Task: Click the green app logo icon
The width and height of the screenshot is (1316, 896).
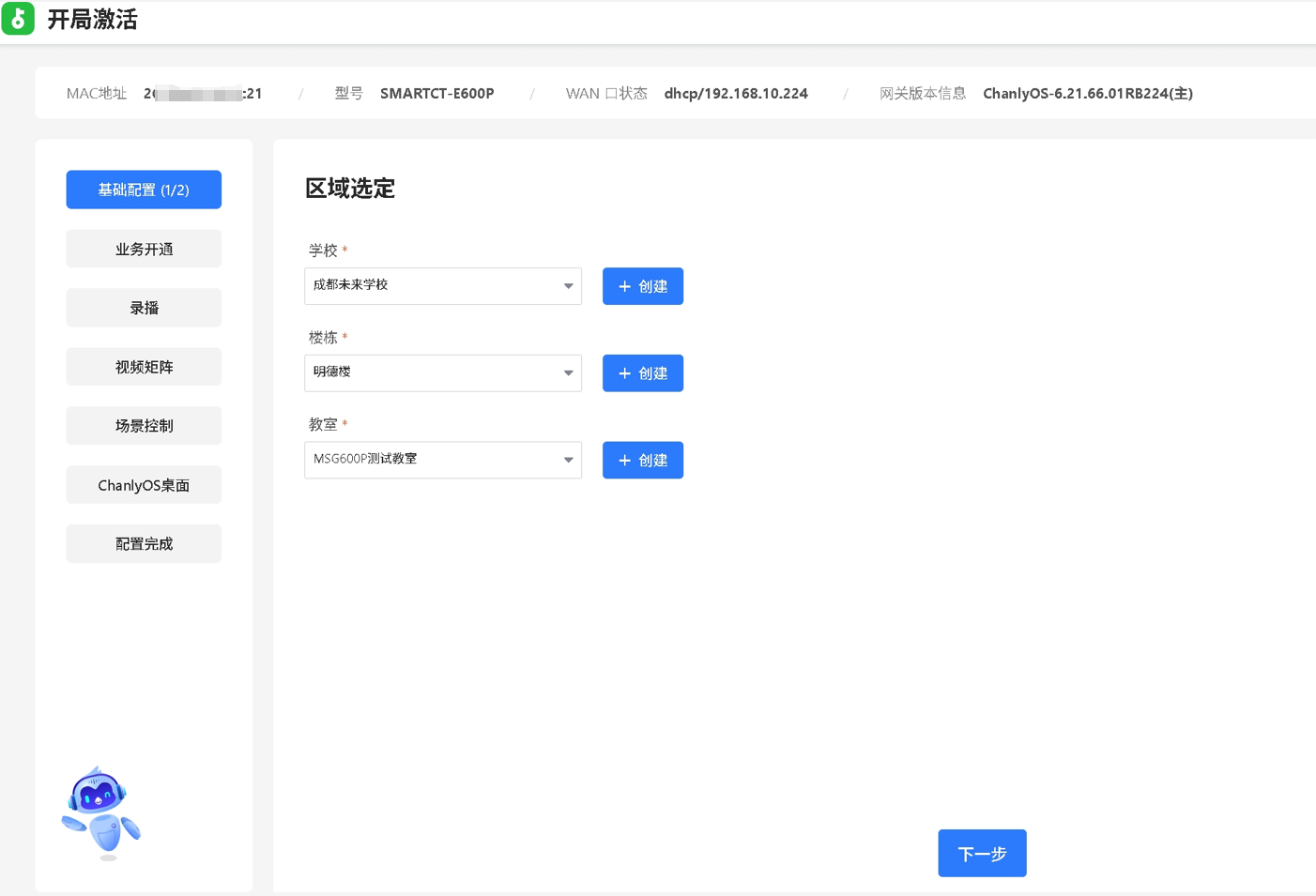Action: click(18, 19)
